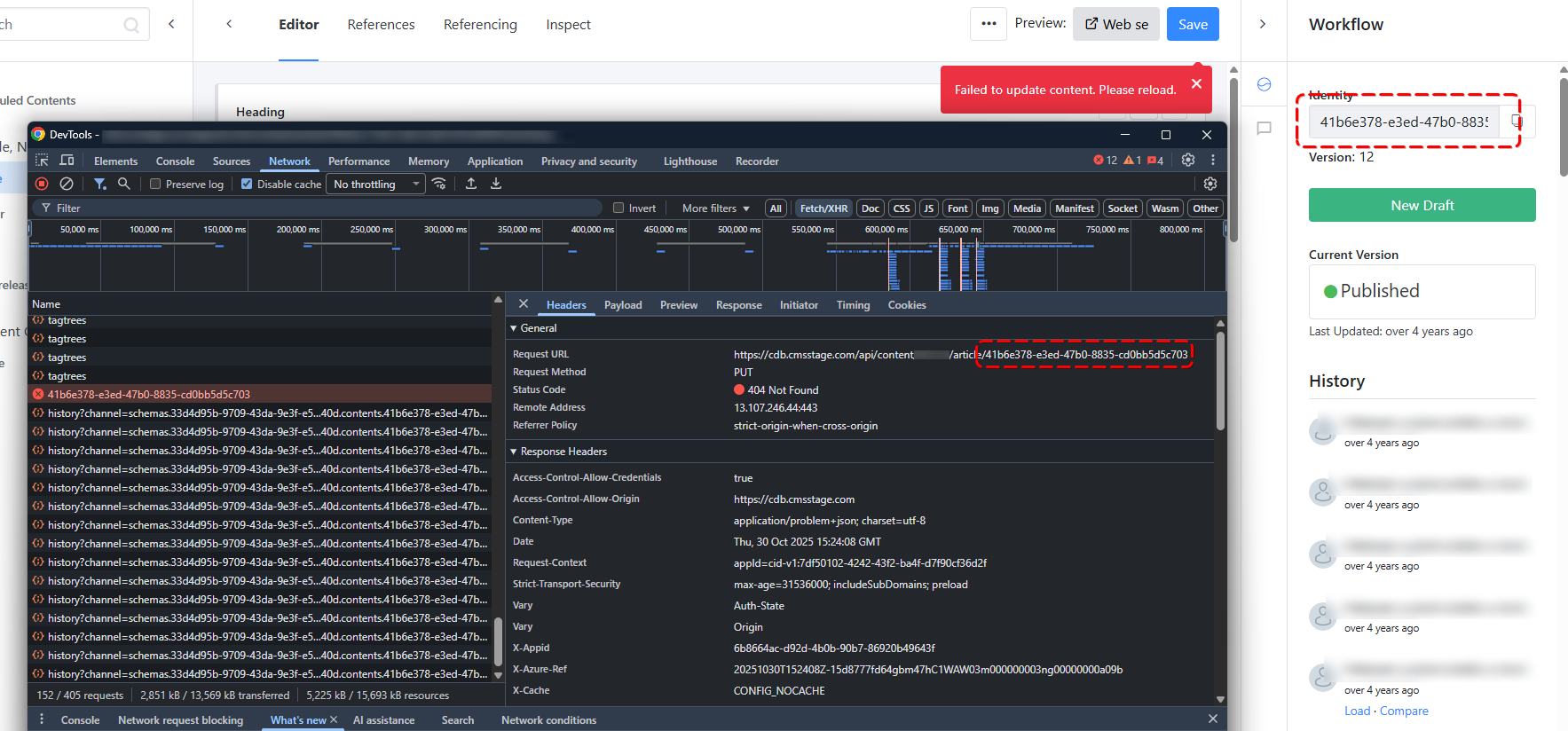This screenshot has width=1568, height=731.
Task: Enable the Preserve log checkbox
Action: [x=155, y=185]
